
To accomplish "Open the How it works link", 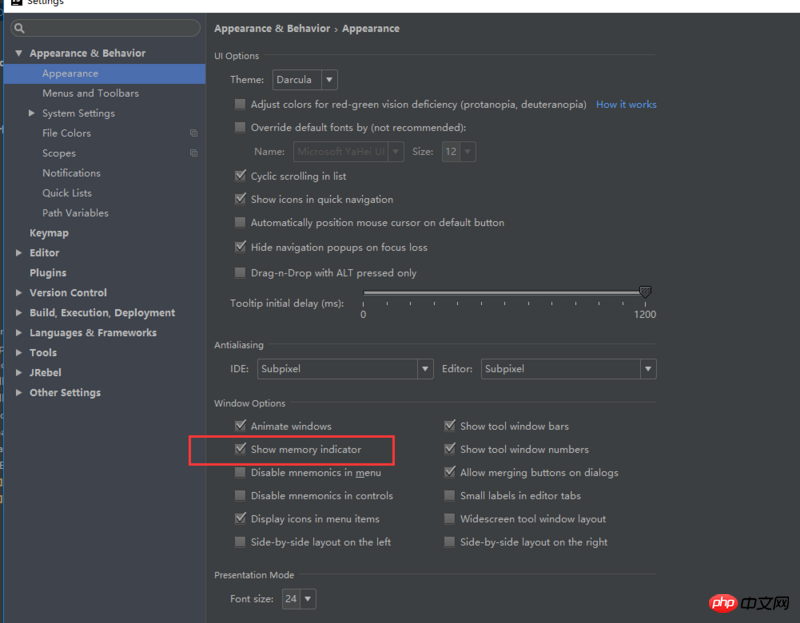I will pyautogui.click(x=626, y=105).
